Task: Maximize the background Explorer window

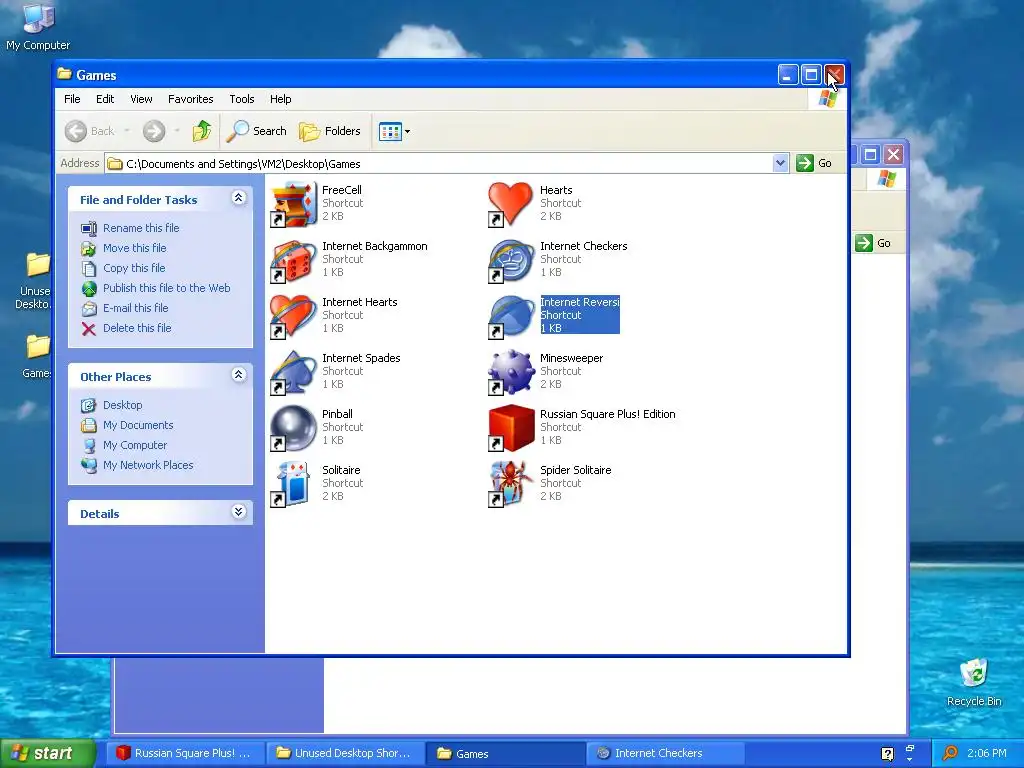Action: [x=870, y=155]
